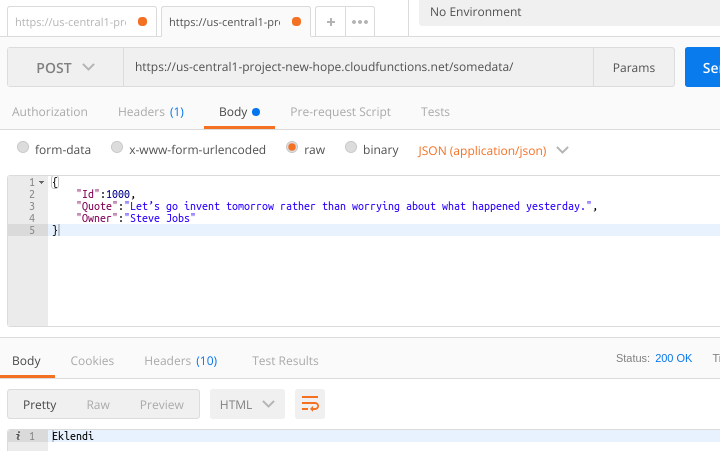Show the response Preview view
Viewport: 720px width, 451px height.
pyautogui.click(x=161, y=404)
